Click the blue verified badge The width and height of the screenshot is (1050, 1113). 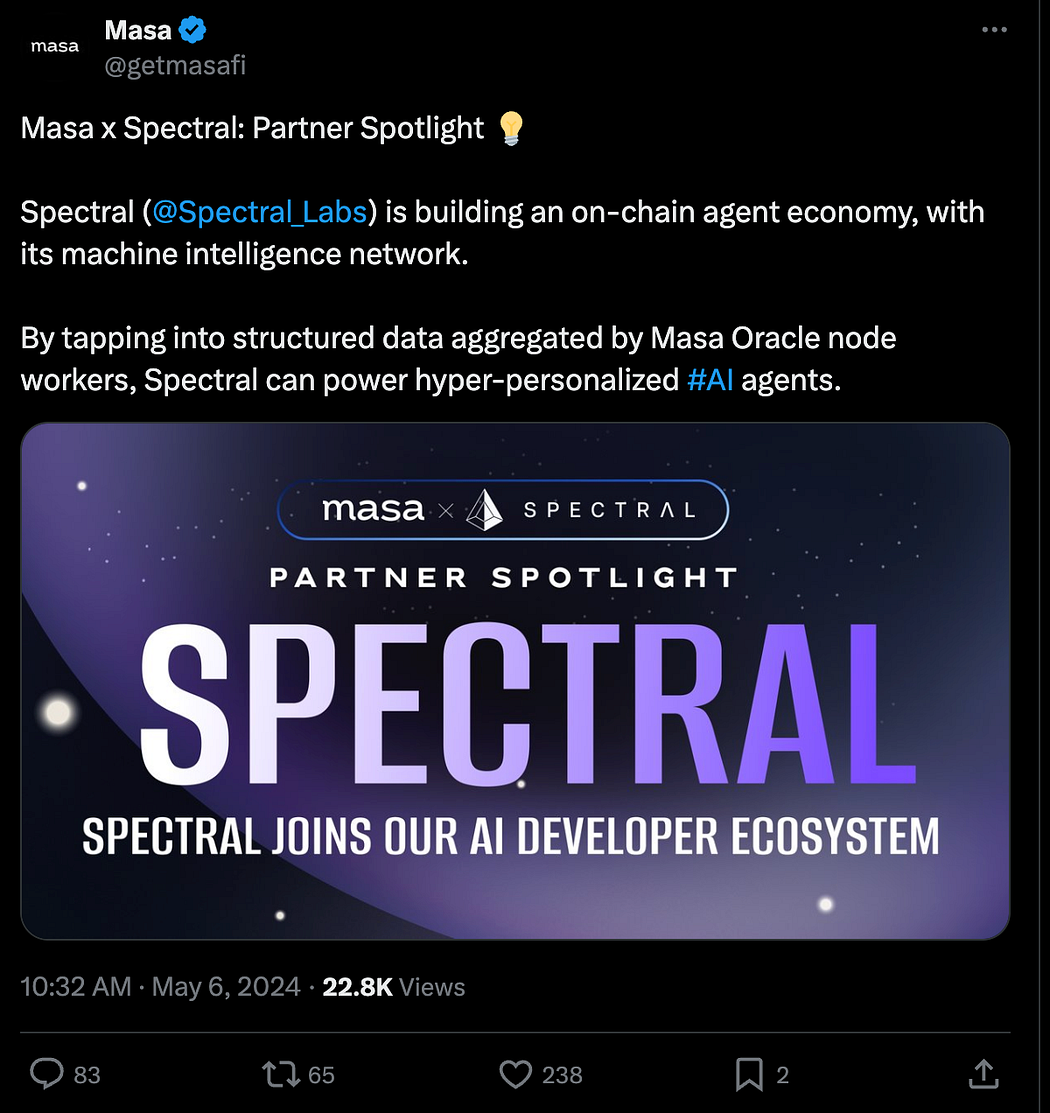coord(192,30)
